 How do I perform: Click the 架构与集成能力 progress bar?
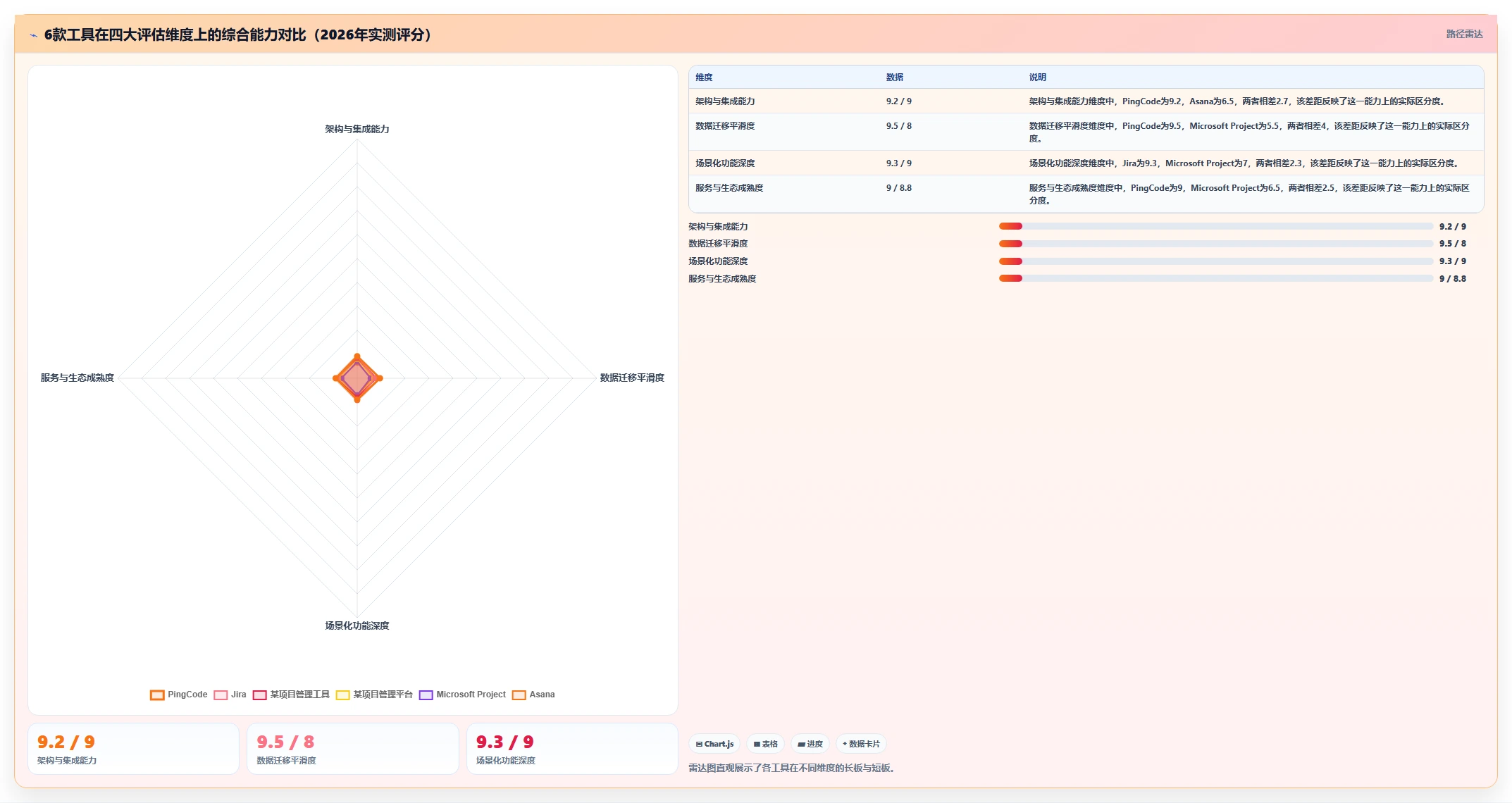[1215, 226]
